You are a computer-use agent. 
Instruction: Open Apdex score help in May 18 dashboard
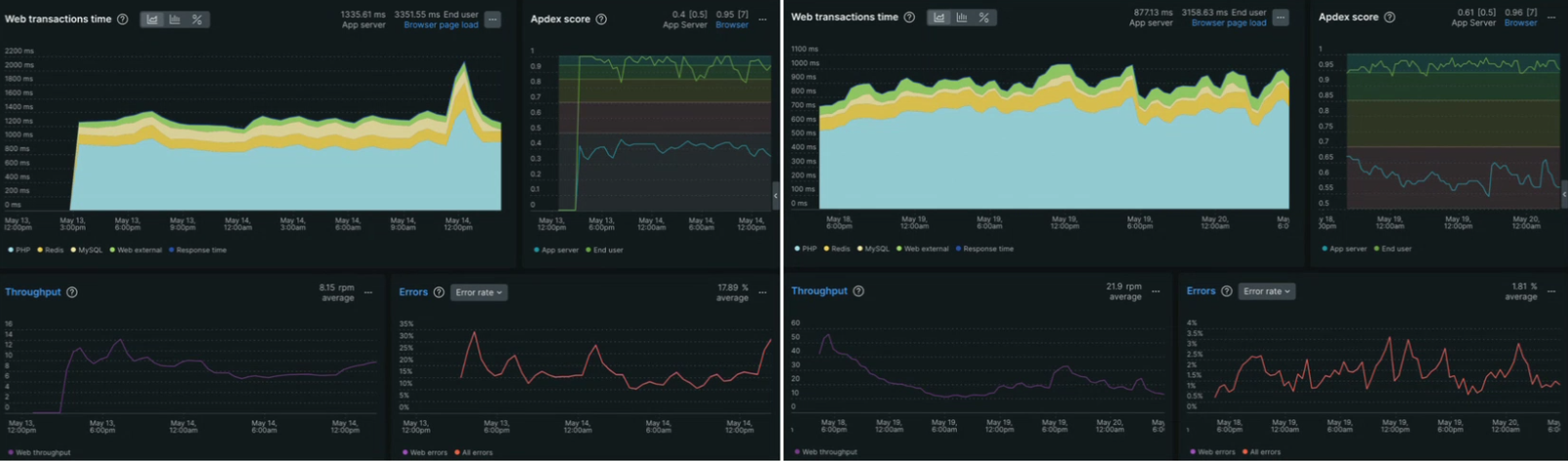(x=1390, y=18)
